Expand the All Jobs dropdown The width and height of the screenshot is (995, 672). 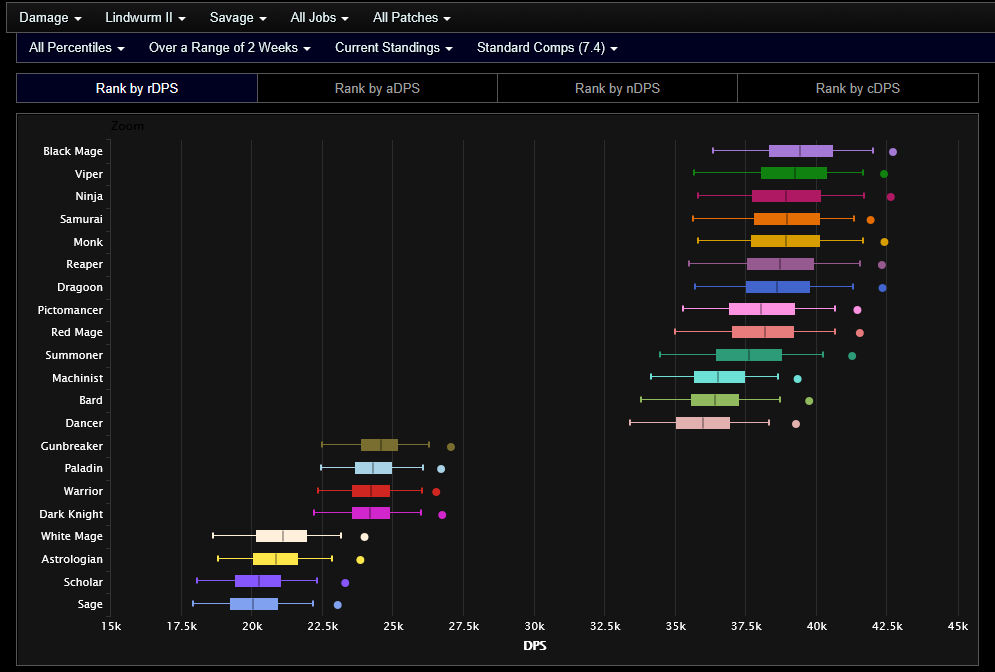(319, 18)
